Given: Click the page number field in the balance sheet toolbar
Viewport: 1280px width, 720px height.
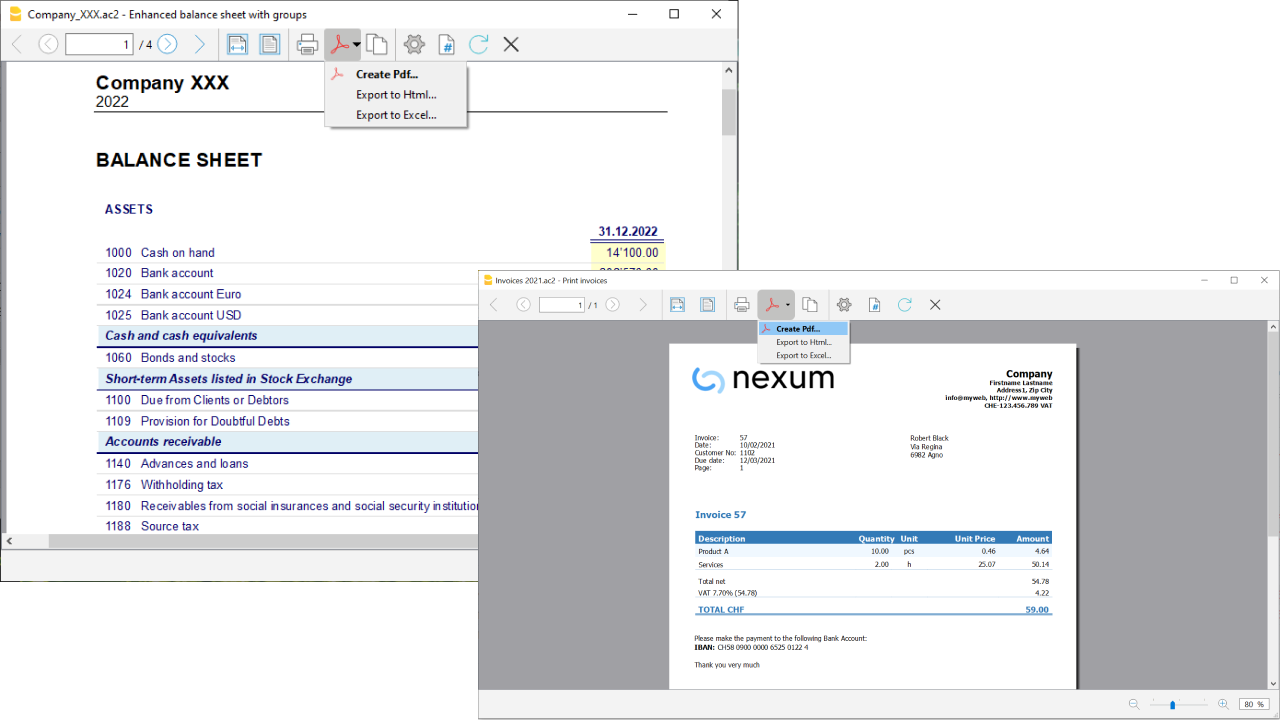Looking at the screenshot, I should click(x=99, y=44).
